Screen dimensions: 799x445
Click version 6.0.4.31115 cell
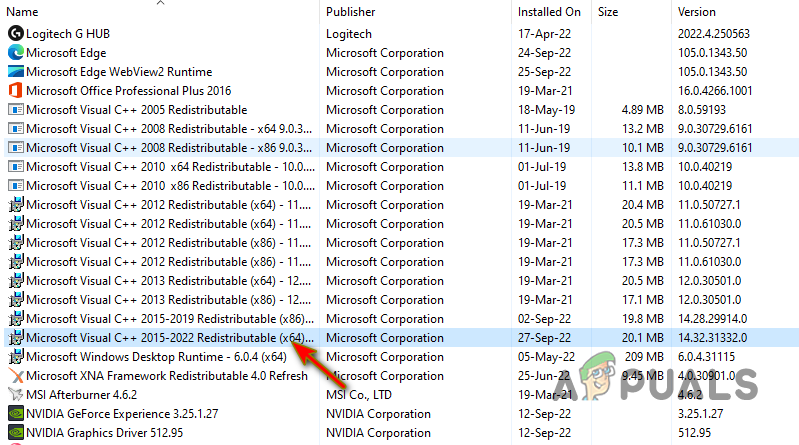click(706, 356)
